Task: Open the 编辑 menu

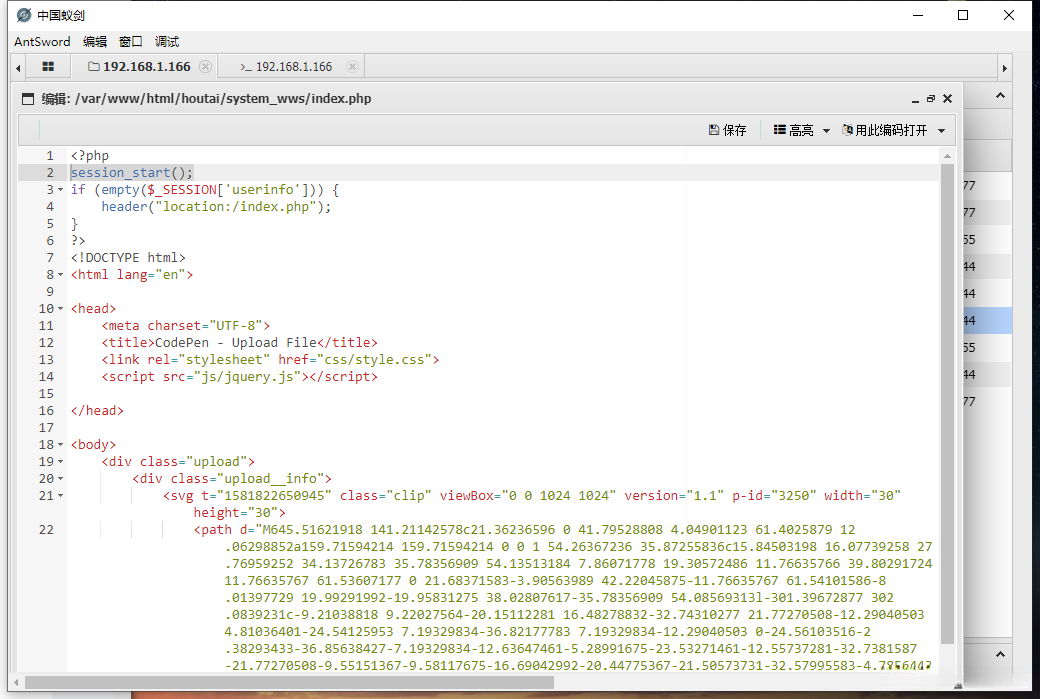Action: pyautogui.click(x=94, y=42)
